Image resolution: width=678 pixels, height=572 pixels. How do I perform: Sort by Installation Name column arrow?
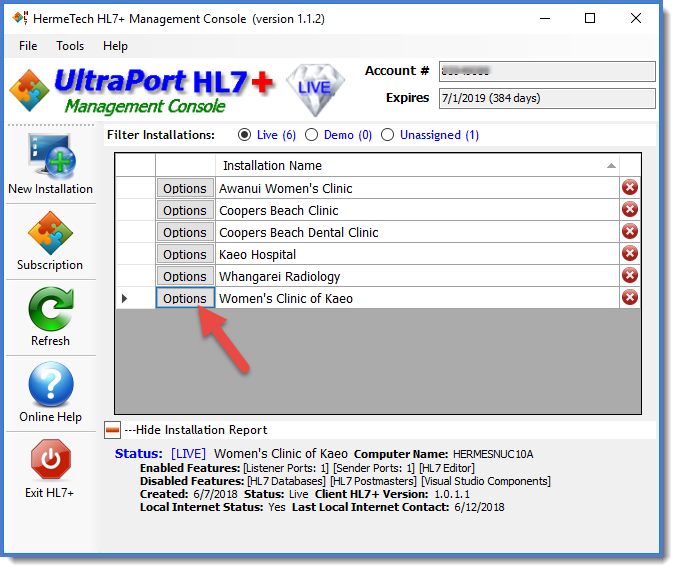[x=611, y=166]
